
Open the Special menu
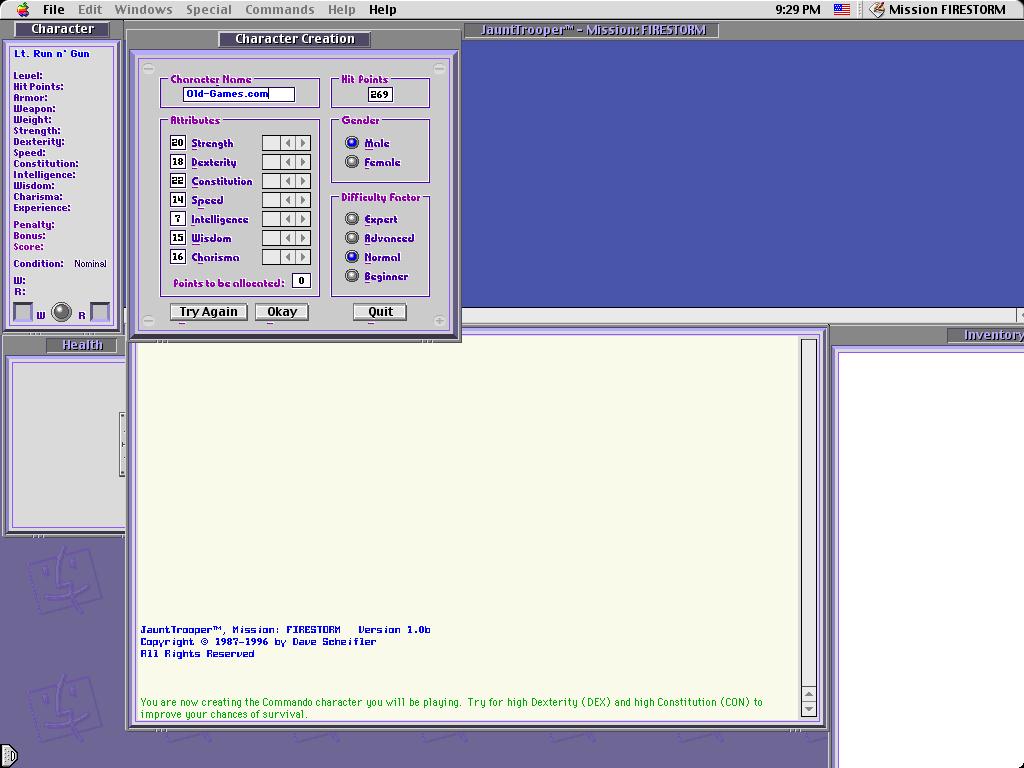tap(209, 9)
